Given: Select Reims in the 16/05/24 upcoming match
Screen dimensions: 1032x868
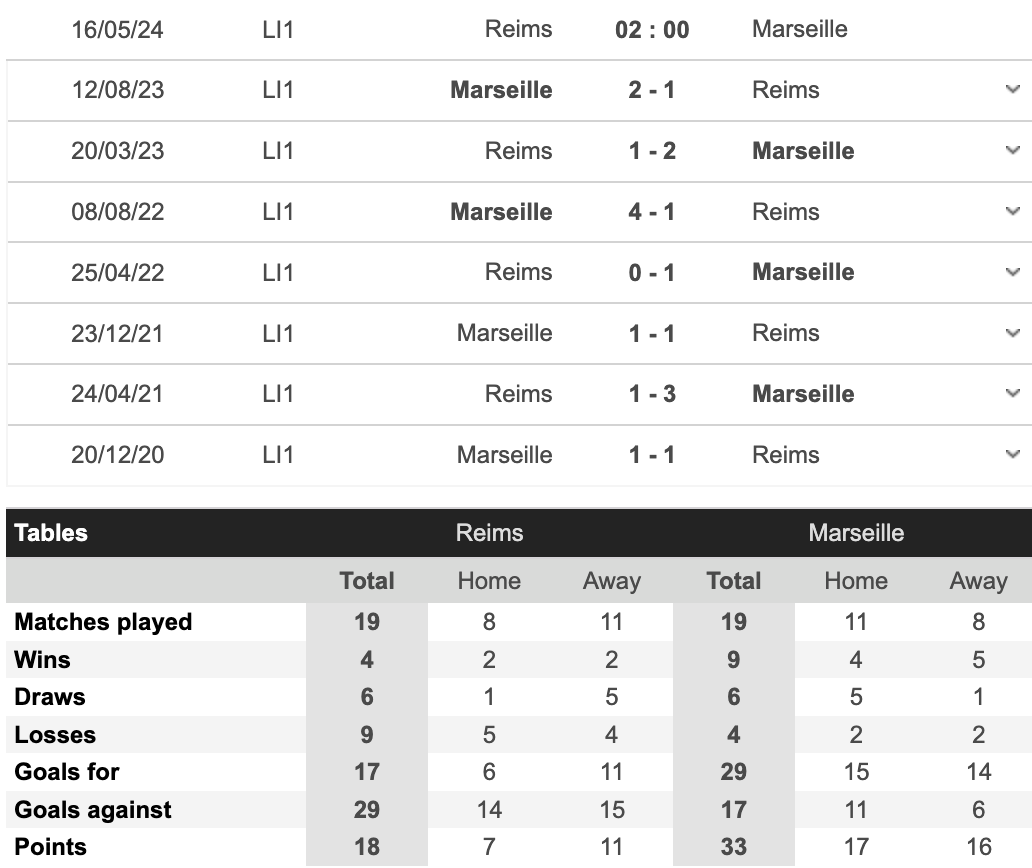Looking at the screenshot, I should pos(518,29).
